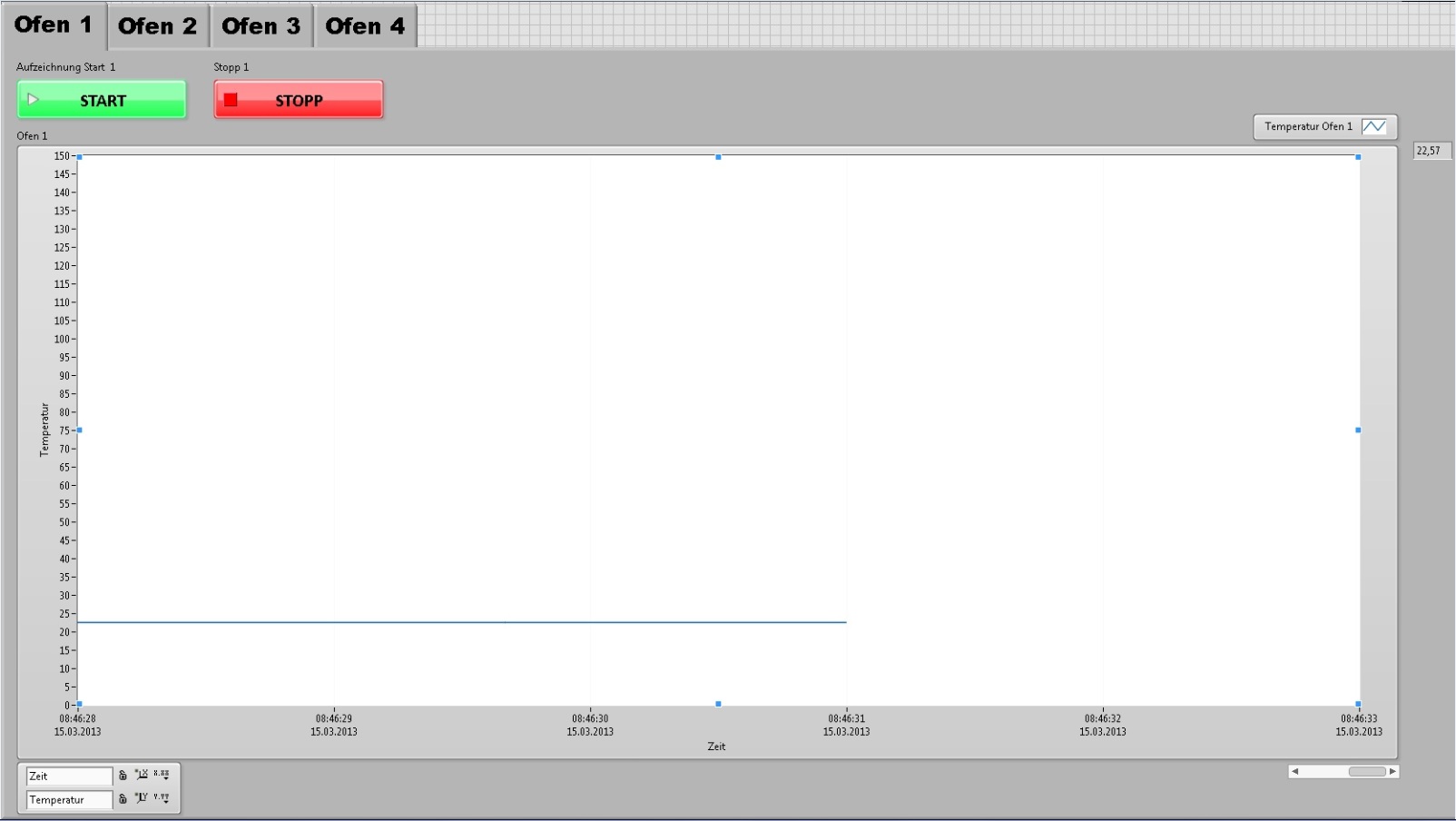Image resolution: width=1456 pixels, height=821 pixels.
Task: Open the Y axis format dropdown
Action: coord(162,798)
